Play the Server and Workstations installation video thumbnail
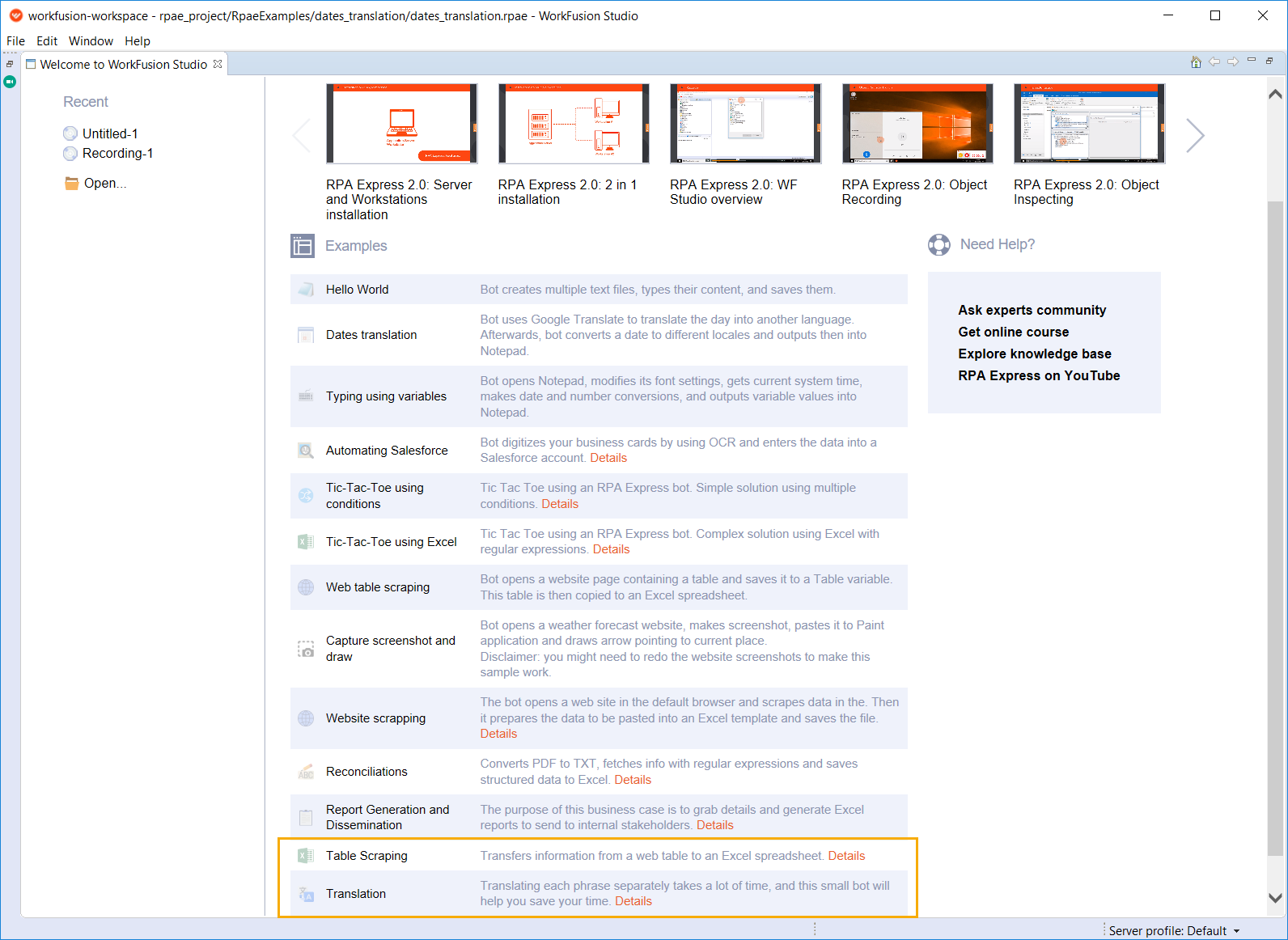 [x=402, y=124]
